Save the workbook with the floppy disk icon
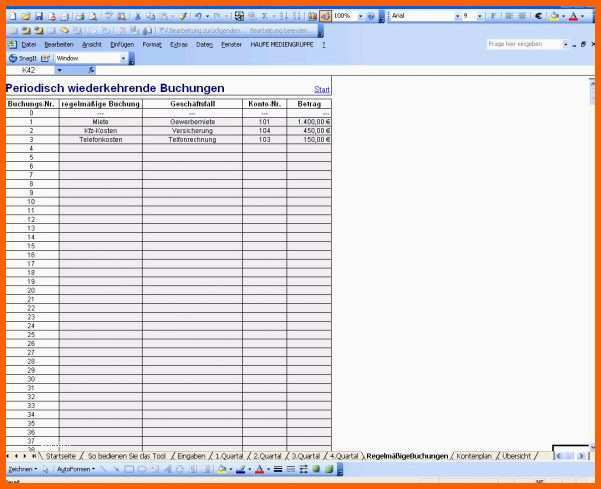The image size is (601, 489). (39, 16)
